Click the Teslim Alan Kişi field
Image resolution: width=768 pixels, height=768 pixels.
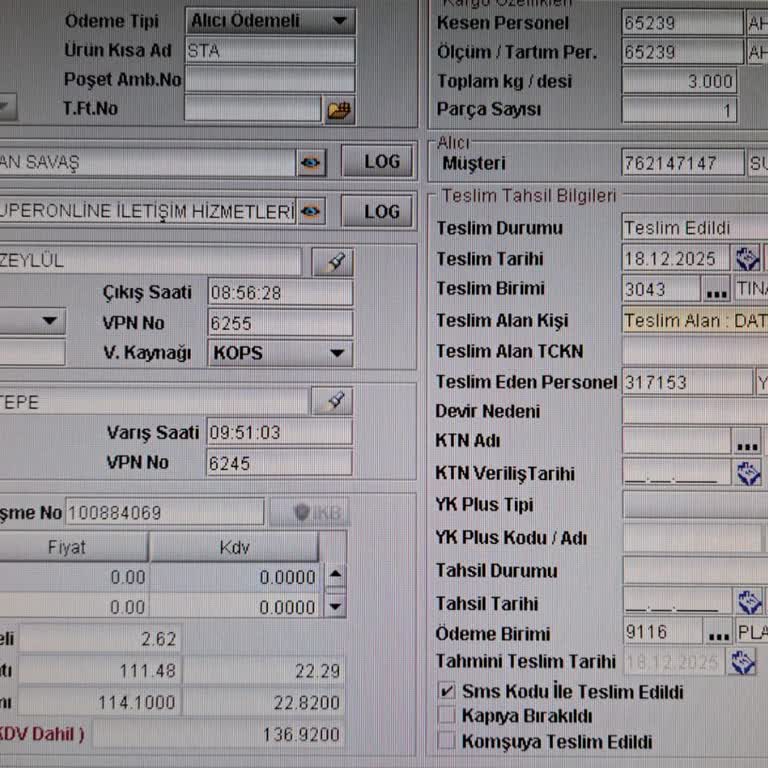click(x=695, y=320)
